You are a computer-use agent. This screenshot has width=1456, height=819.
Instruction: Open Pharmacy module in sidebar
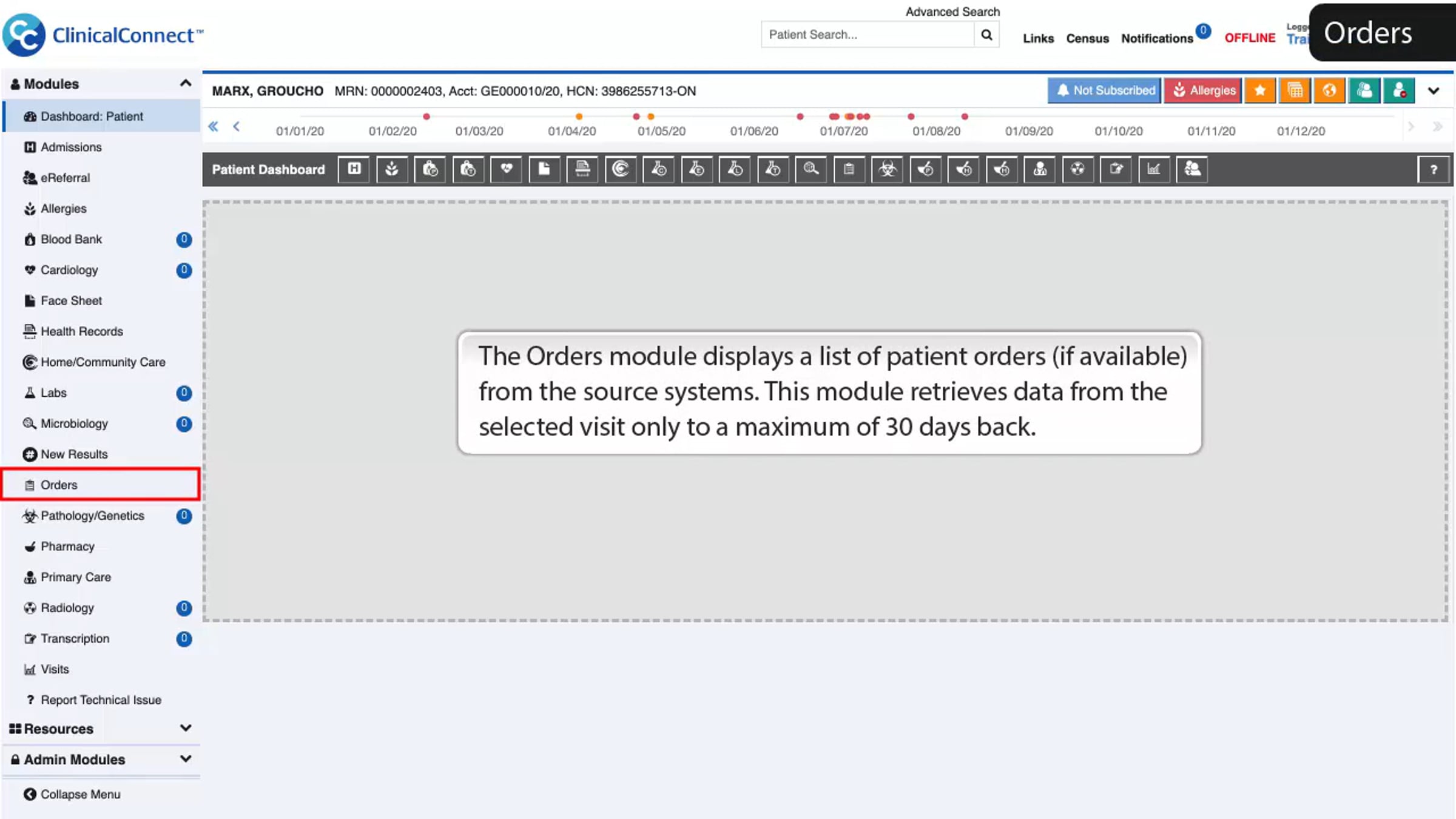(101, 546)
